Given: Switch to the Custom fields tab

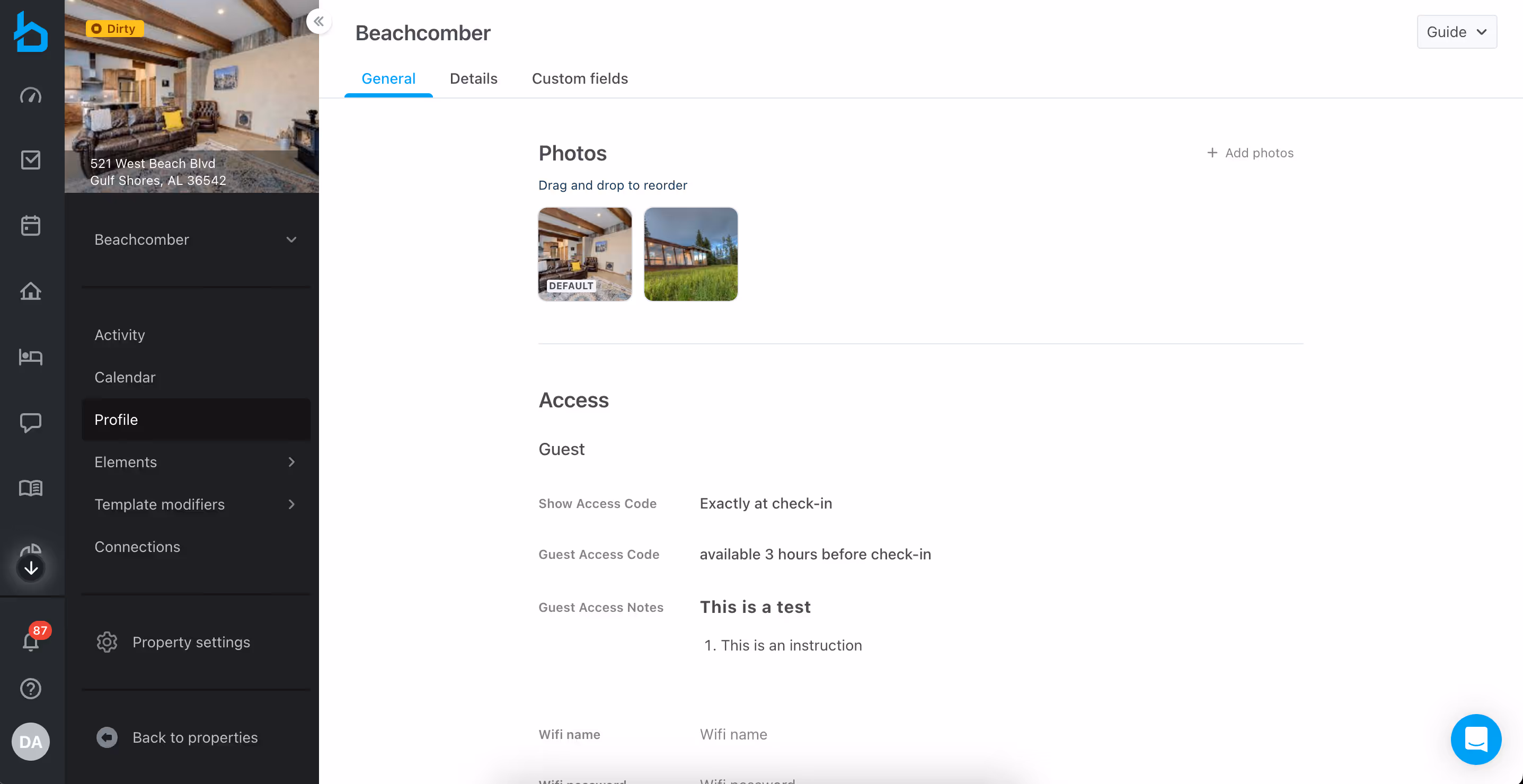Looking at the screenshot, I should pyautogui.click(x=579, y=78).
